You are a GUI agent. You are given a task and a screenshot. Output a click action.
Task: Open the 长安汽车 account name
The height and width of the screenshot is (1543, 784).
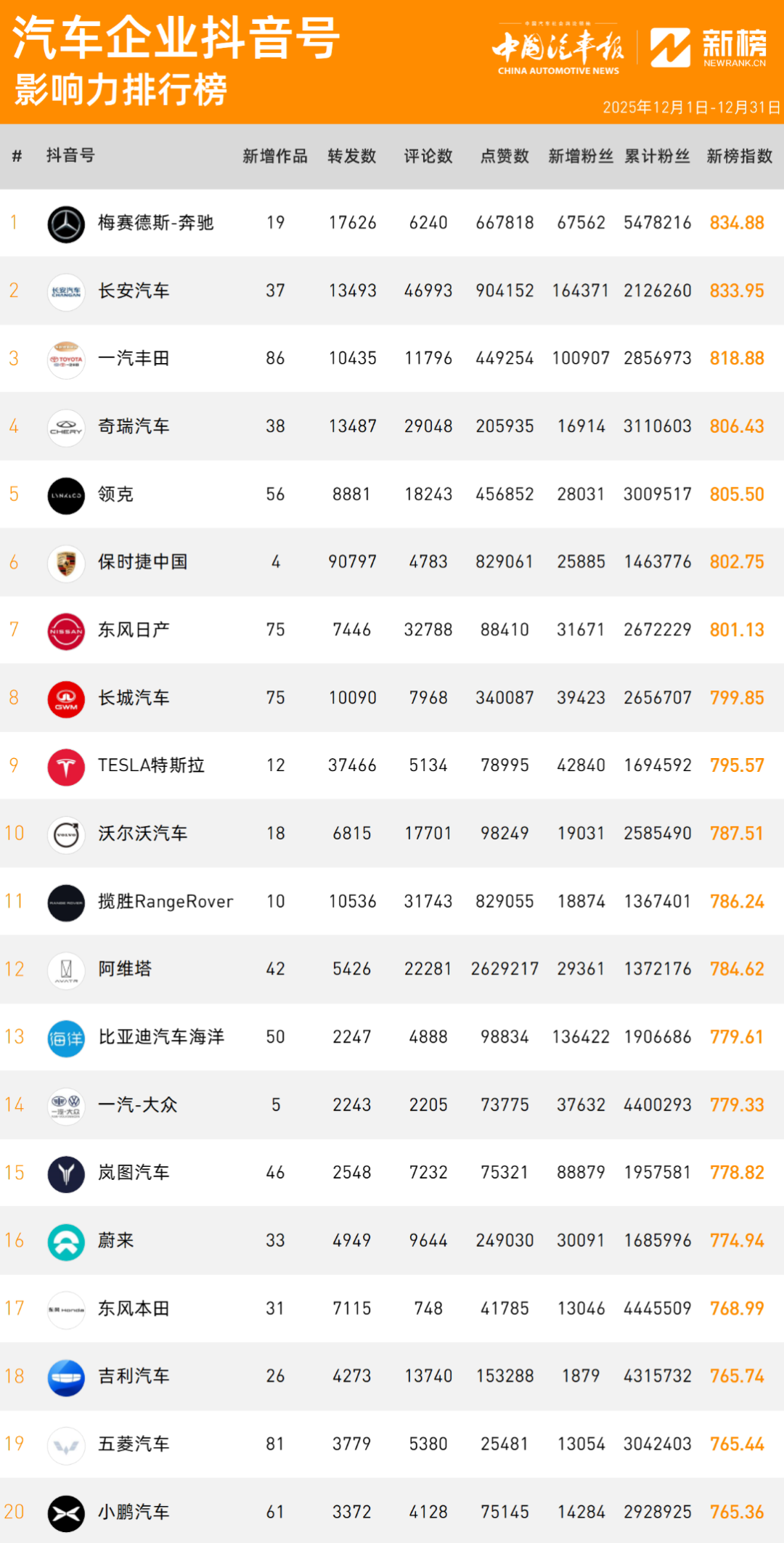coord(134,291)
